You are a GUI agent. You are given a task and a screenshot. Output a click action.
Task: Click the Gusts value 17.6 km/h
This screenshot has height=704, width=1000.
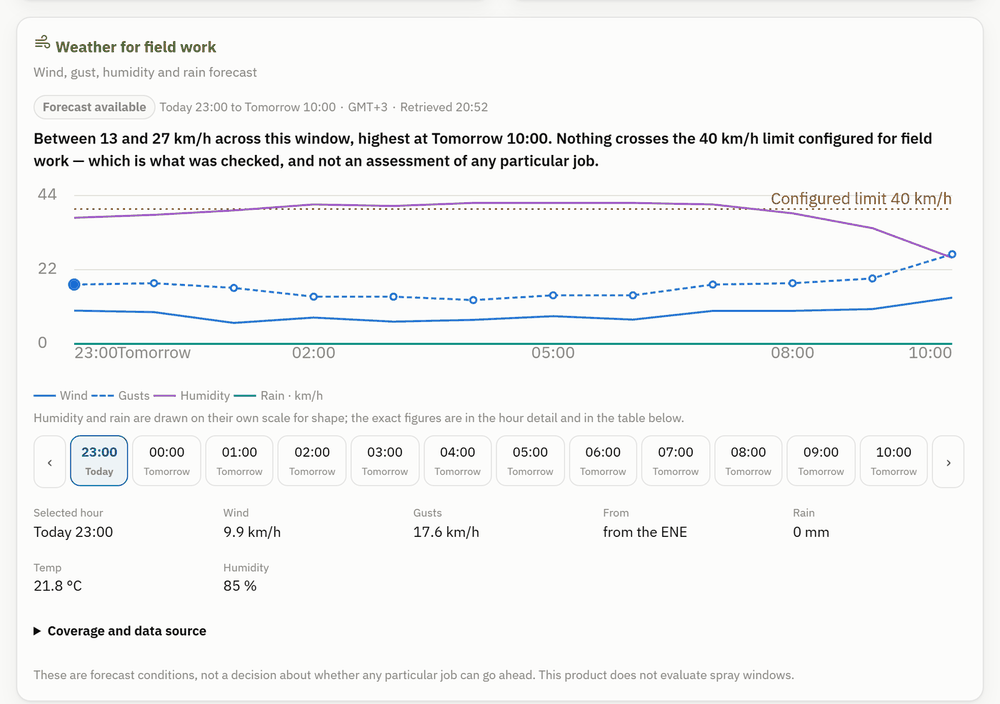tap(446, 532)
